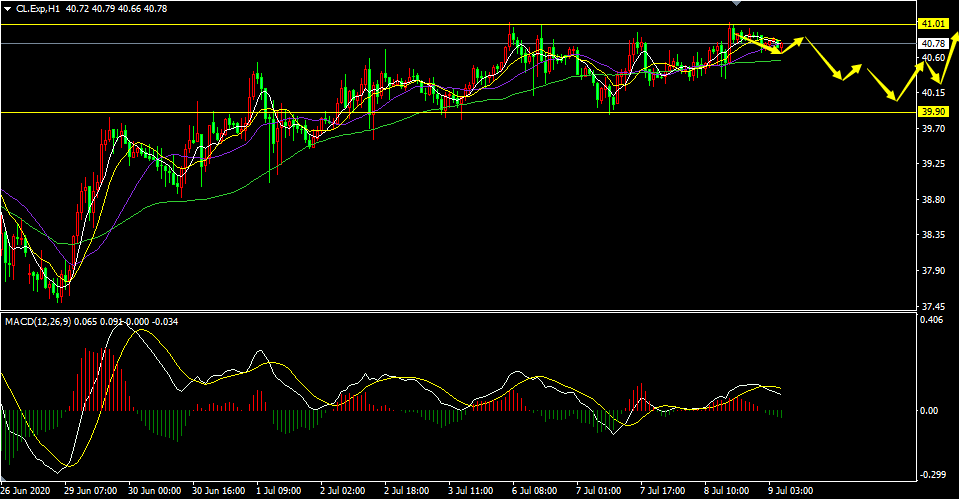Click the corner arrow icon in the MACD pane
959x499 pixels.
tap(5, 478)
